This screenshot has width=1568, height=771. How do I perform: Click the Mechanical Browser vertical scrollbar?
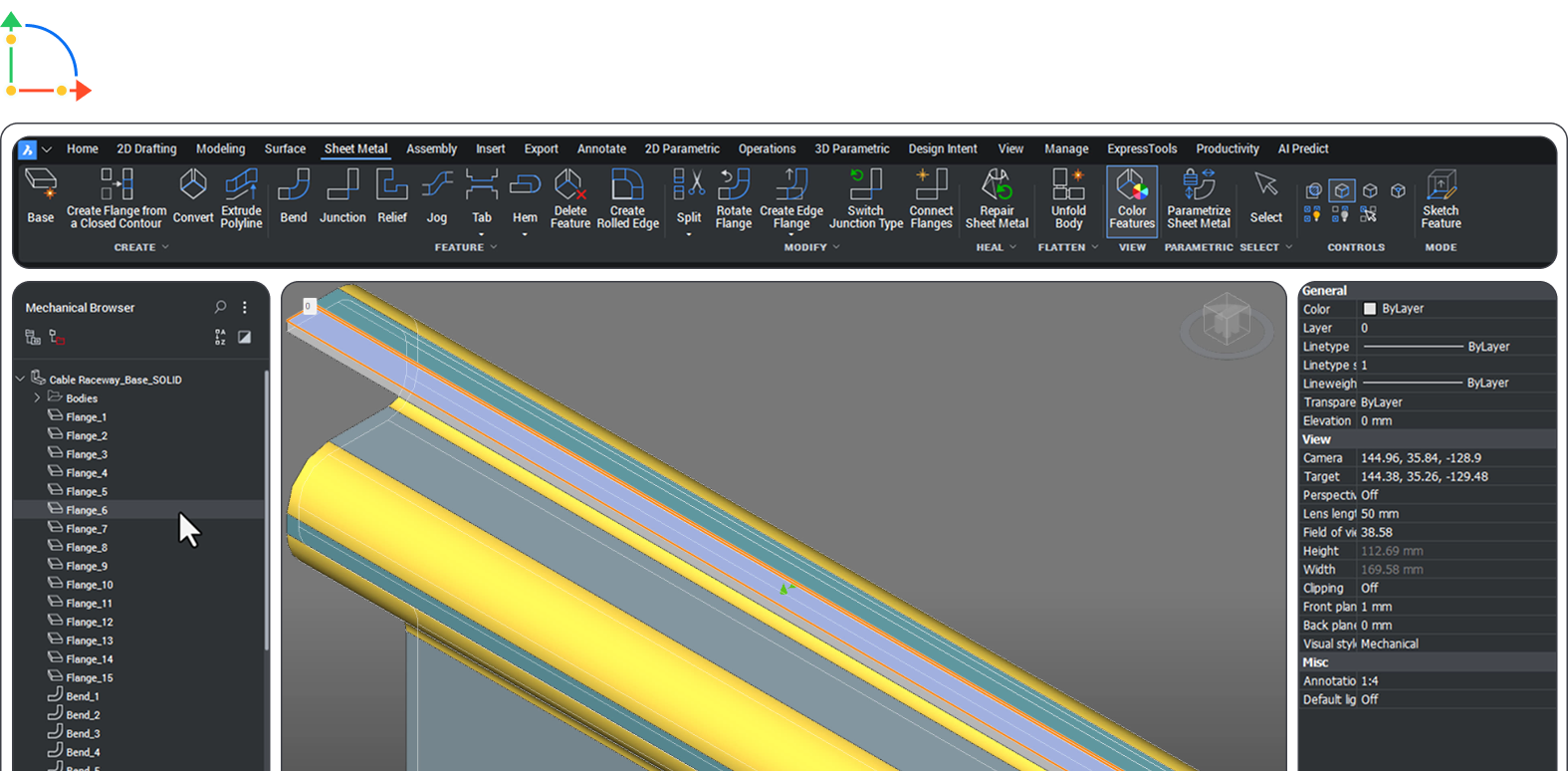point(267,511)
